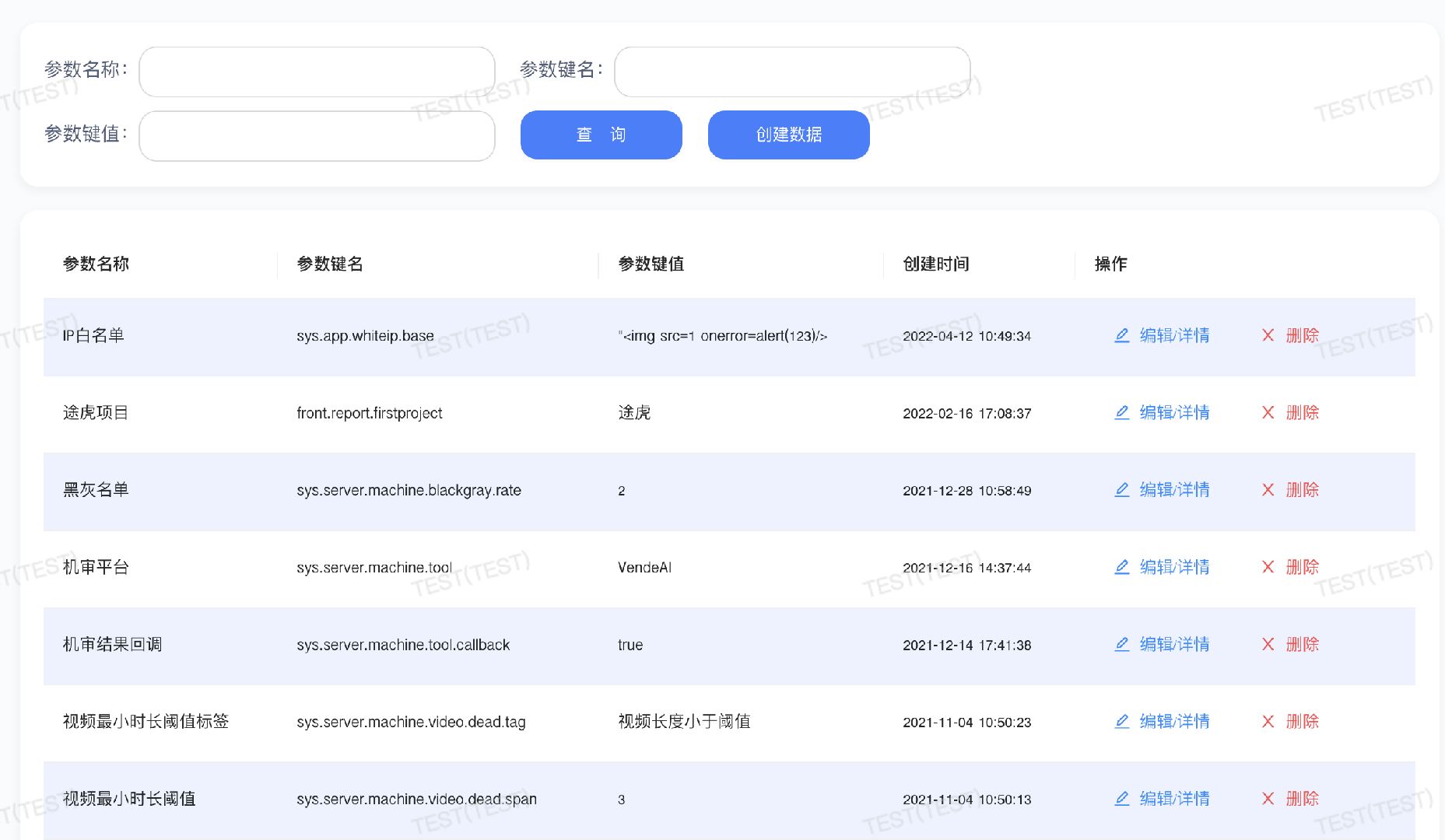The width and height of the screenshot is (1445, 840).
Task: Open 编辑/详情 for 黑灰名单
Action: pos(1174,490)
